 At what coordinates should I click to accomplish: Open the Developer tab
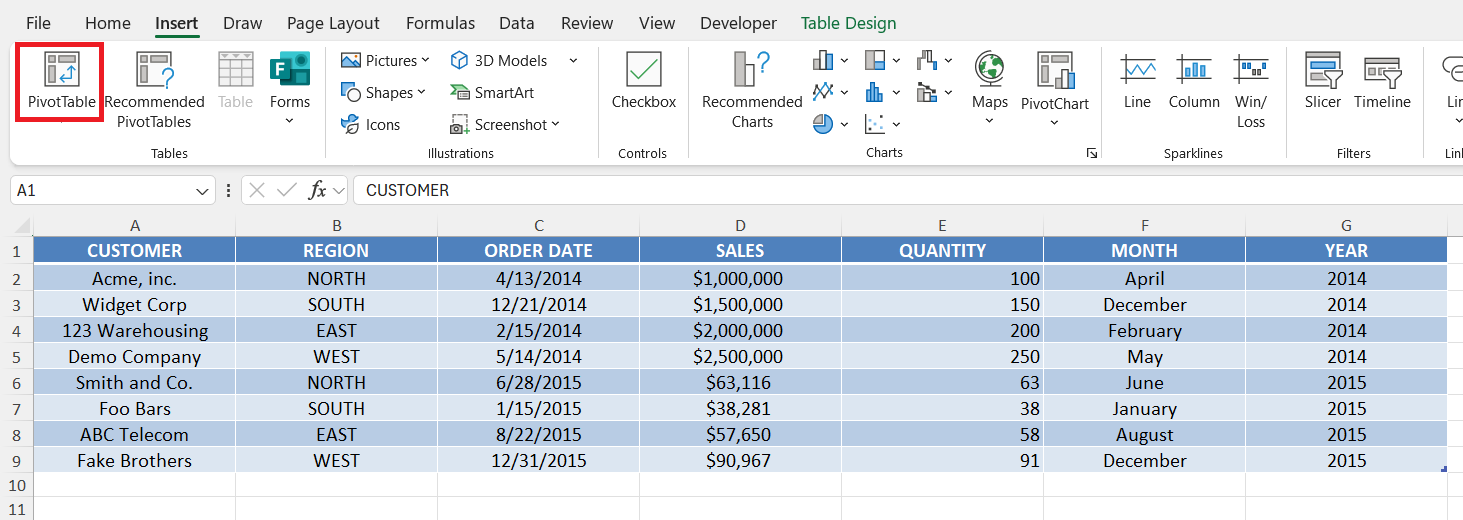[x=738, y=23]
